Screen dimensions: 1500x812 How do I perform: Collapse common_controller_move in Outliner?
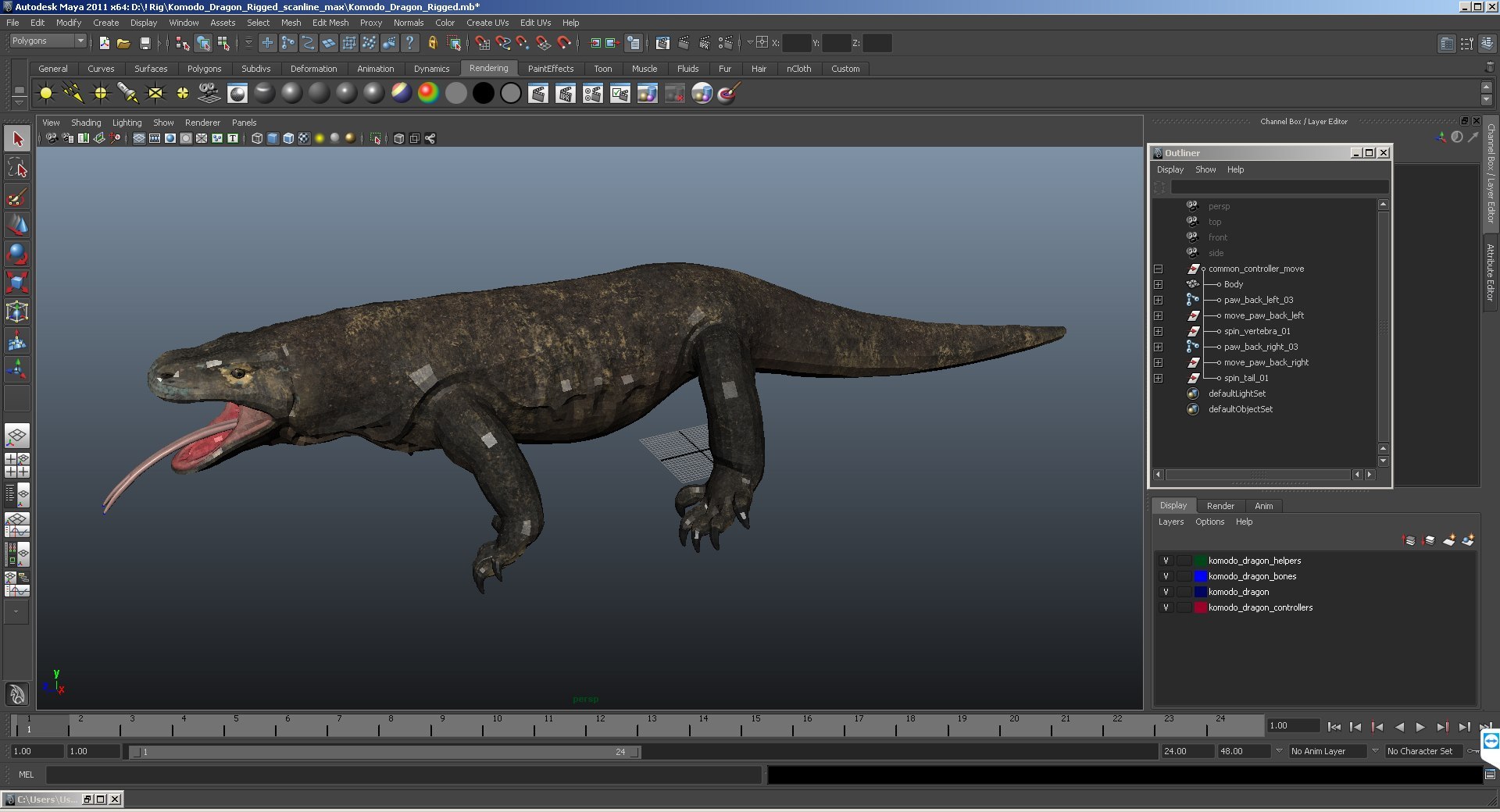pyautogui.click(x=1158, y=269)
